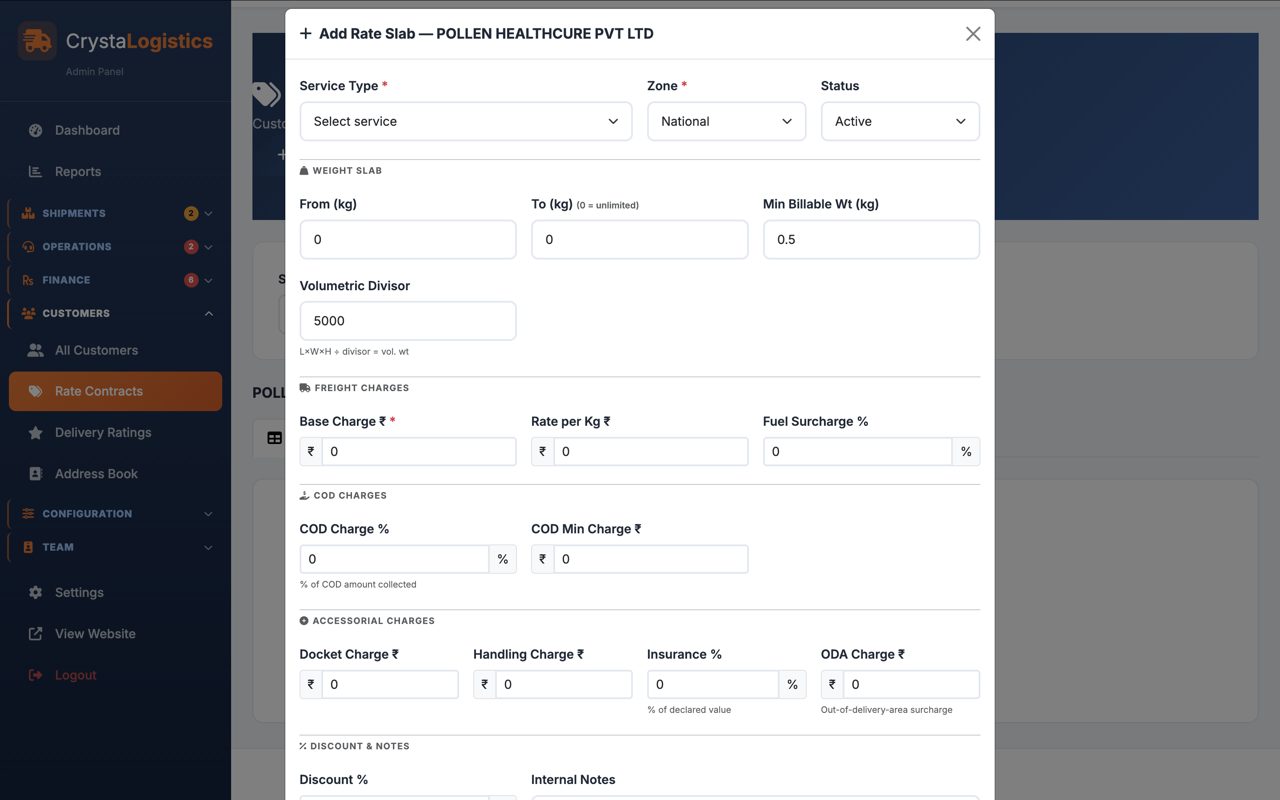1280x800 pixels.
Task: Open Dashboard from the sidebar
Action: [115, 130]
